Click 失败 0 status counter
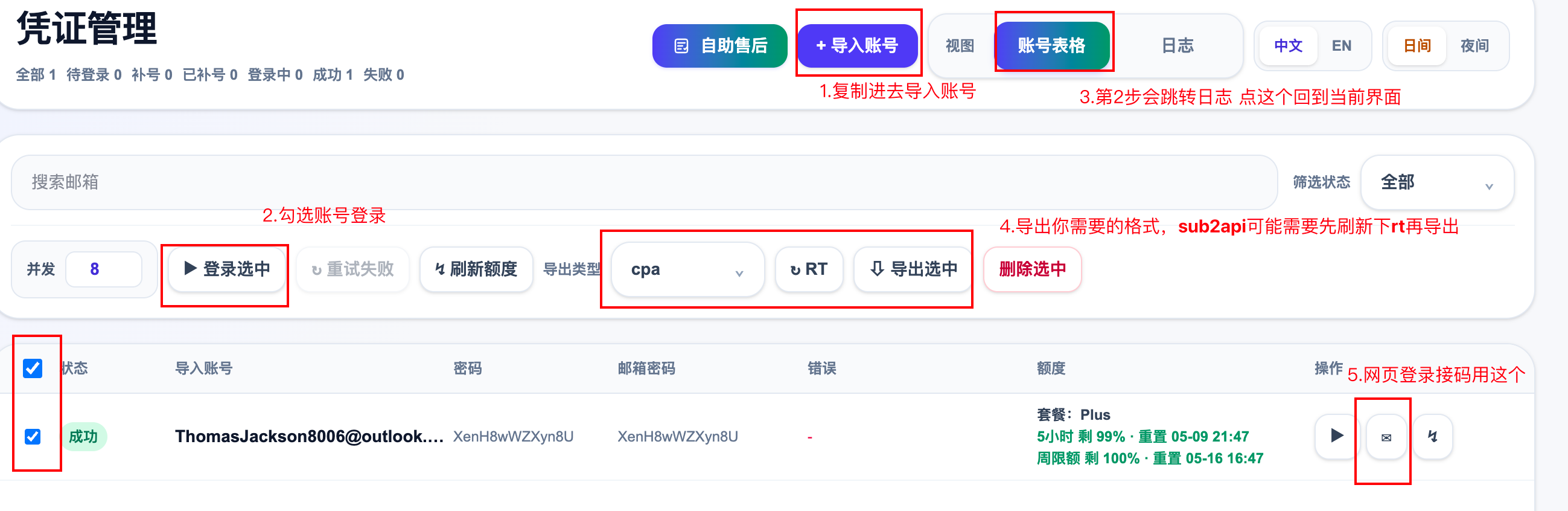 [383, 75]
